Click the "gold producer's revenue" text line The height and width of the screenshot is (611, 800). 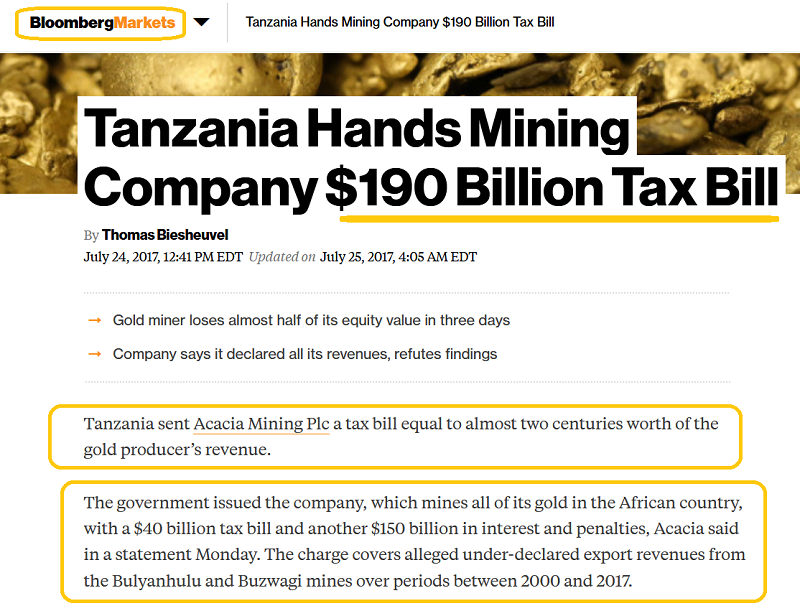177,450
